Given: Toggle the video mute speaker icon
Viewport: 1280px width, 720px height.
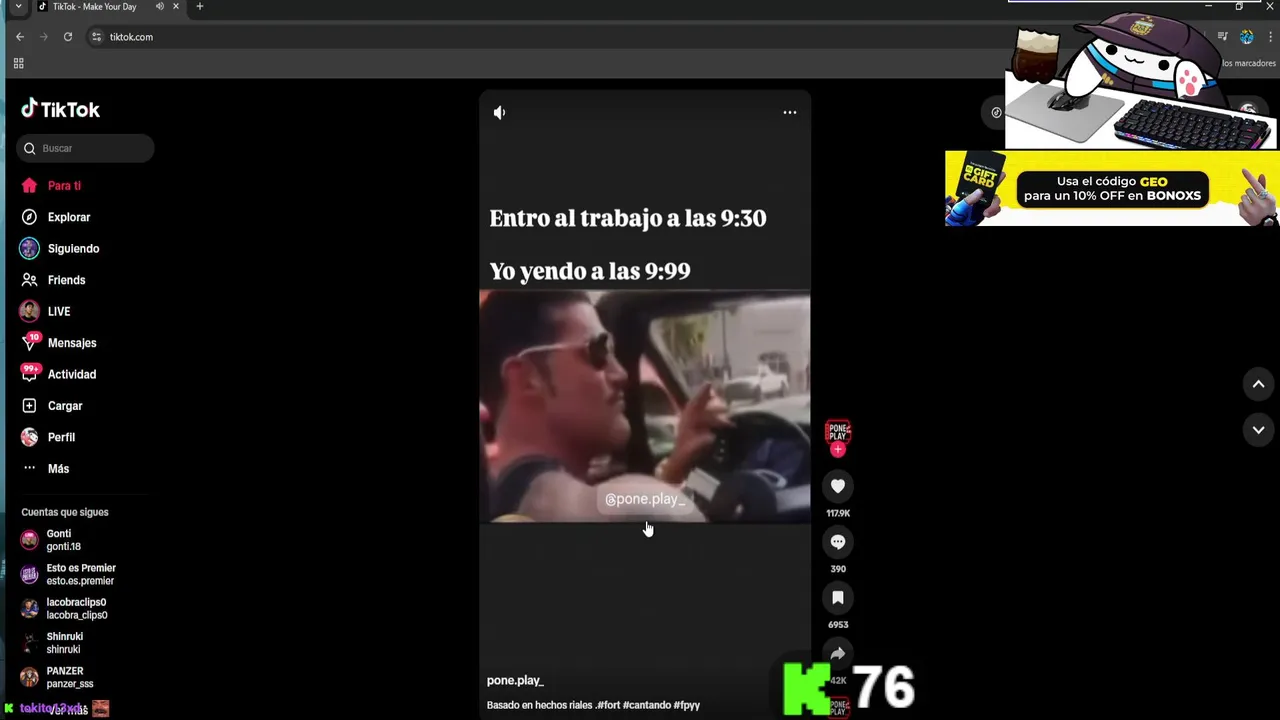Looking at the screenshot, I should pyautogui.click(x=499, y=112).
